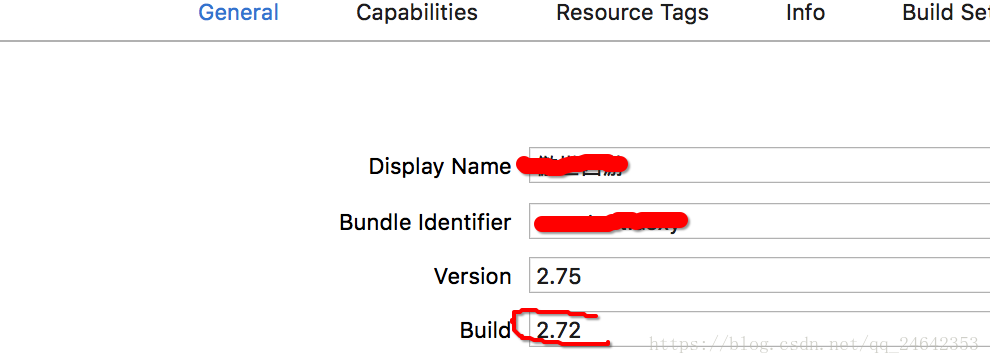Viewport: 990px width, 364px height.
Task: Click the Display Name label
Action: pos(439,167)
